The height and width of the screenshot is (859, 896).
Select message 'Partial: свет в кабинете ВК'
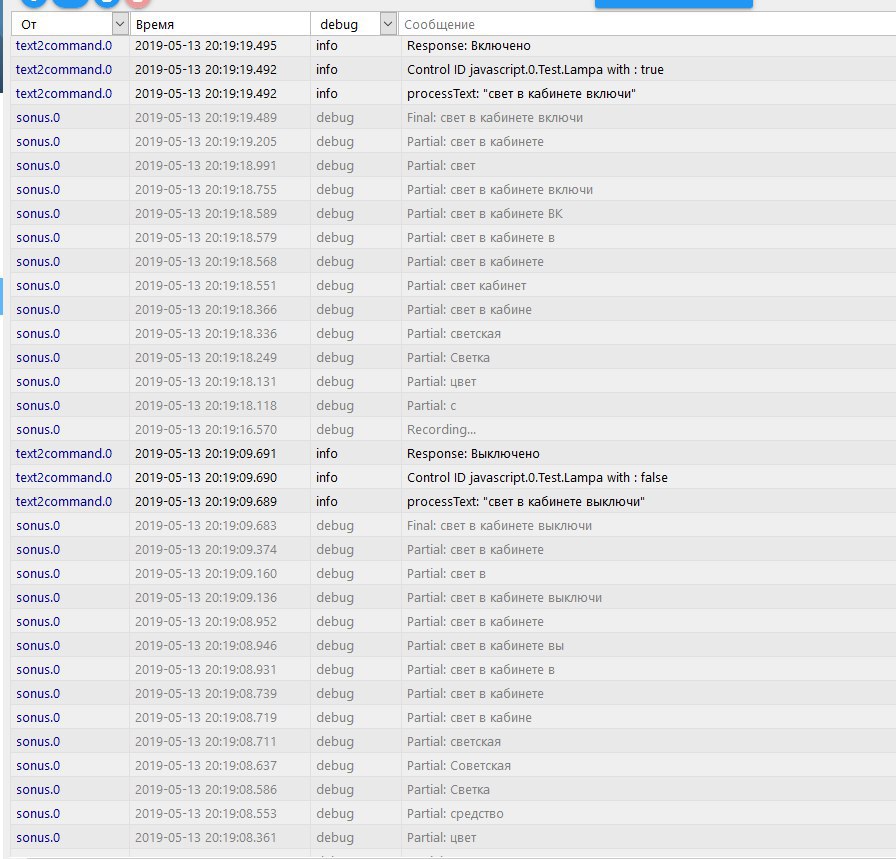485,214
